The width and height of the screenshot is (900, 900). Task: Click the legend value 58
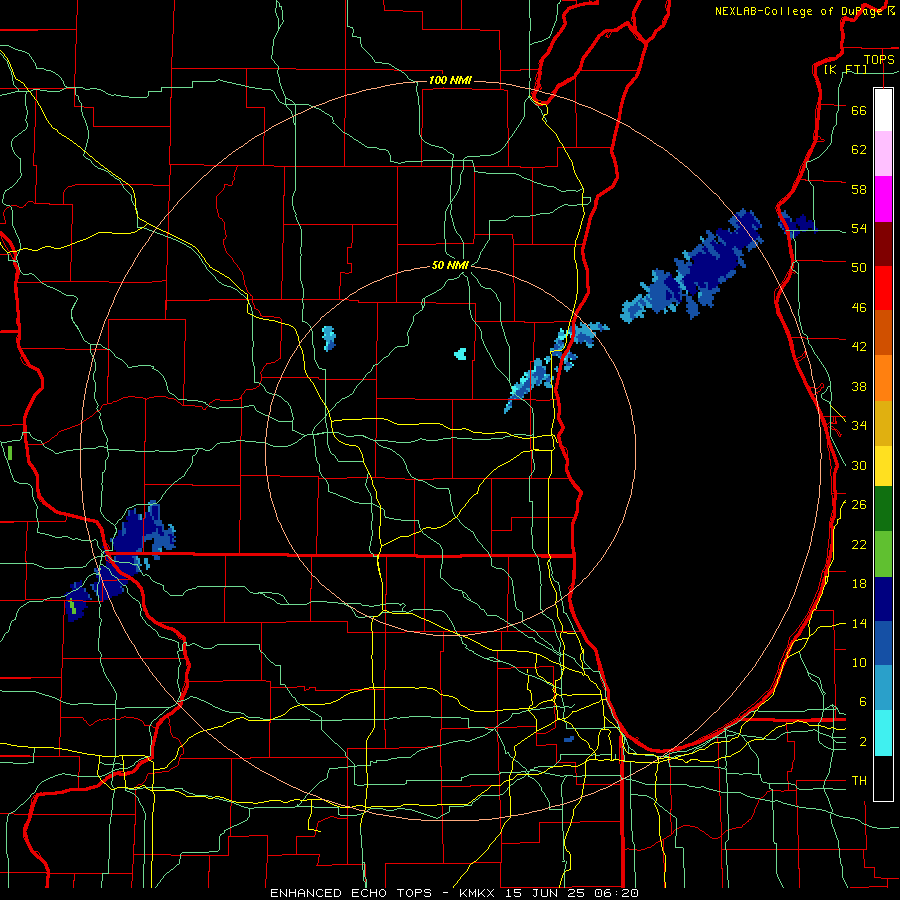859,189
